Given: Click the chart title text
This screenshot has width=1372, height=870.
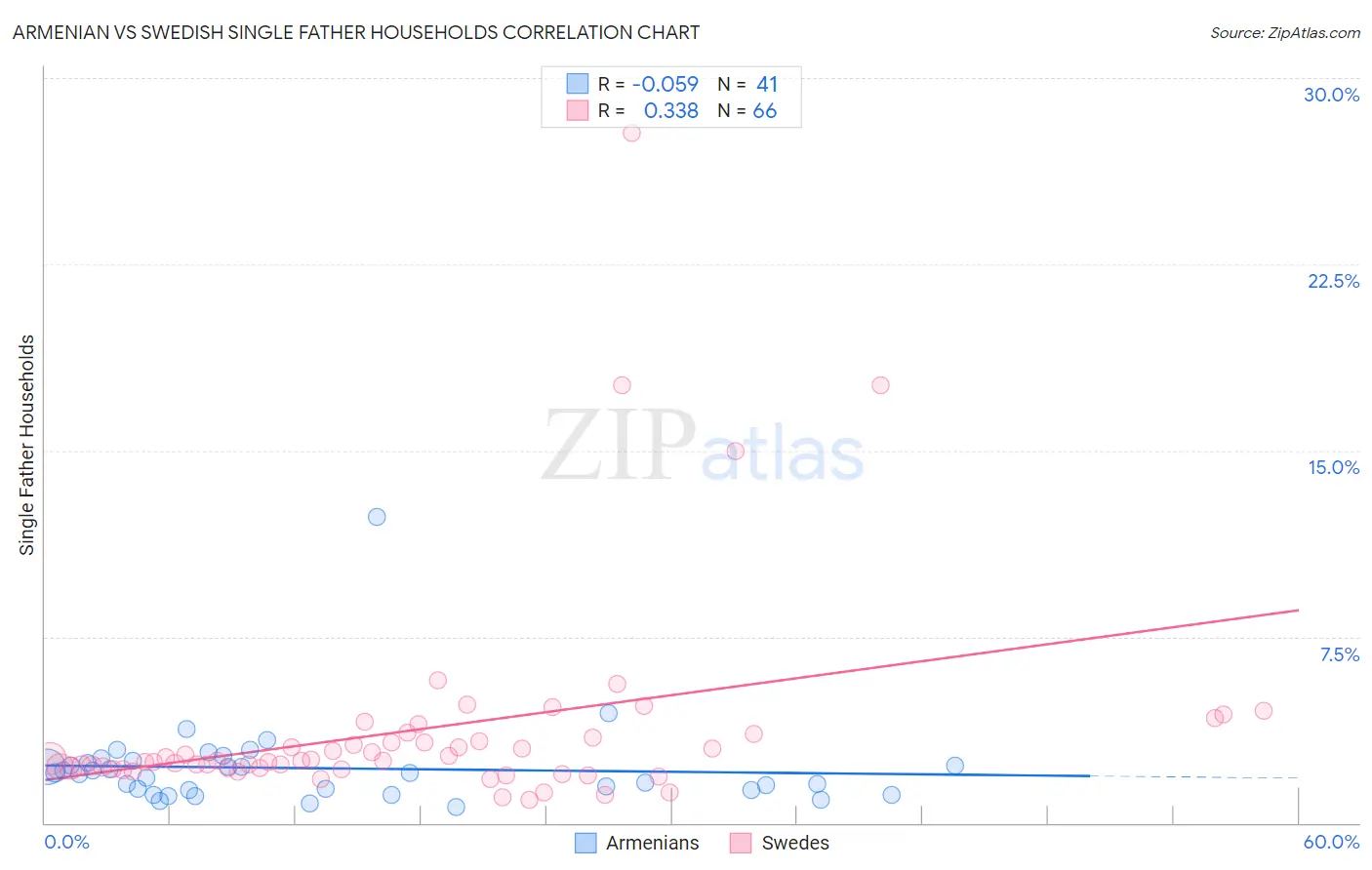Looking at the screenshot, I should (356, 32).
